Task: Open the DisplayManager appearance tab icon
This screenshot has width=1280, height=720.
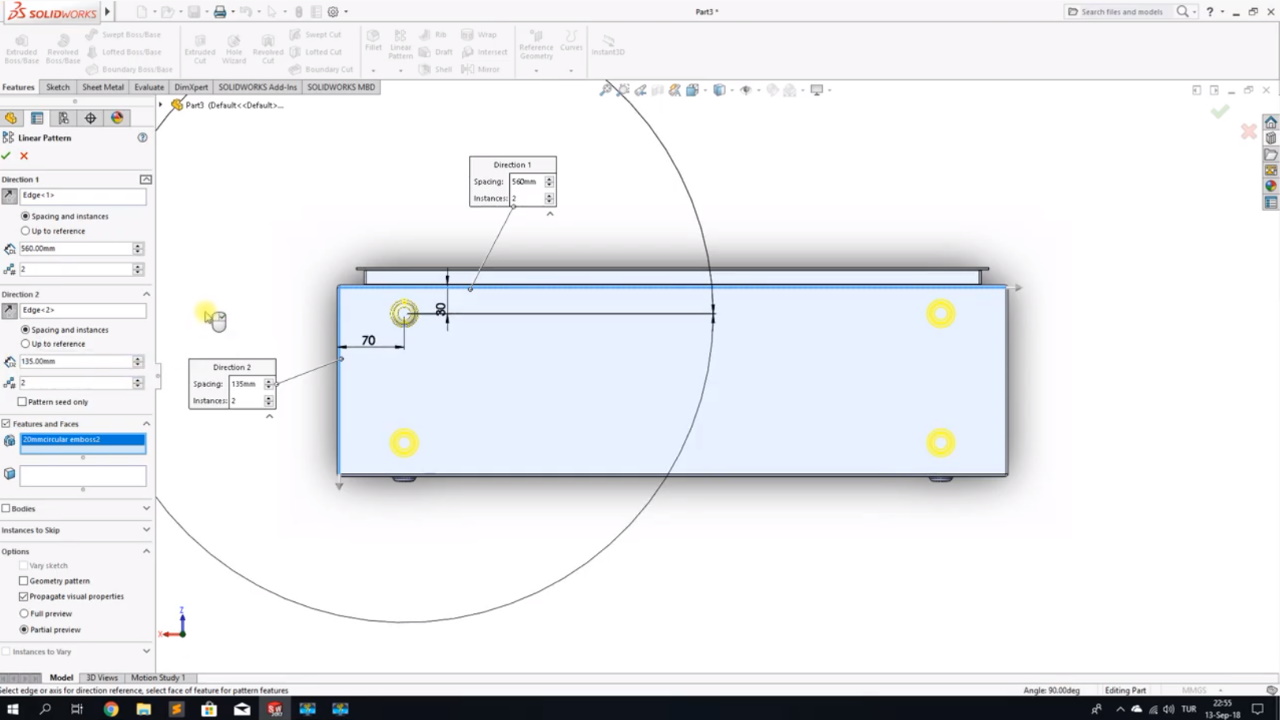Action: pos(117,118)
